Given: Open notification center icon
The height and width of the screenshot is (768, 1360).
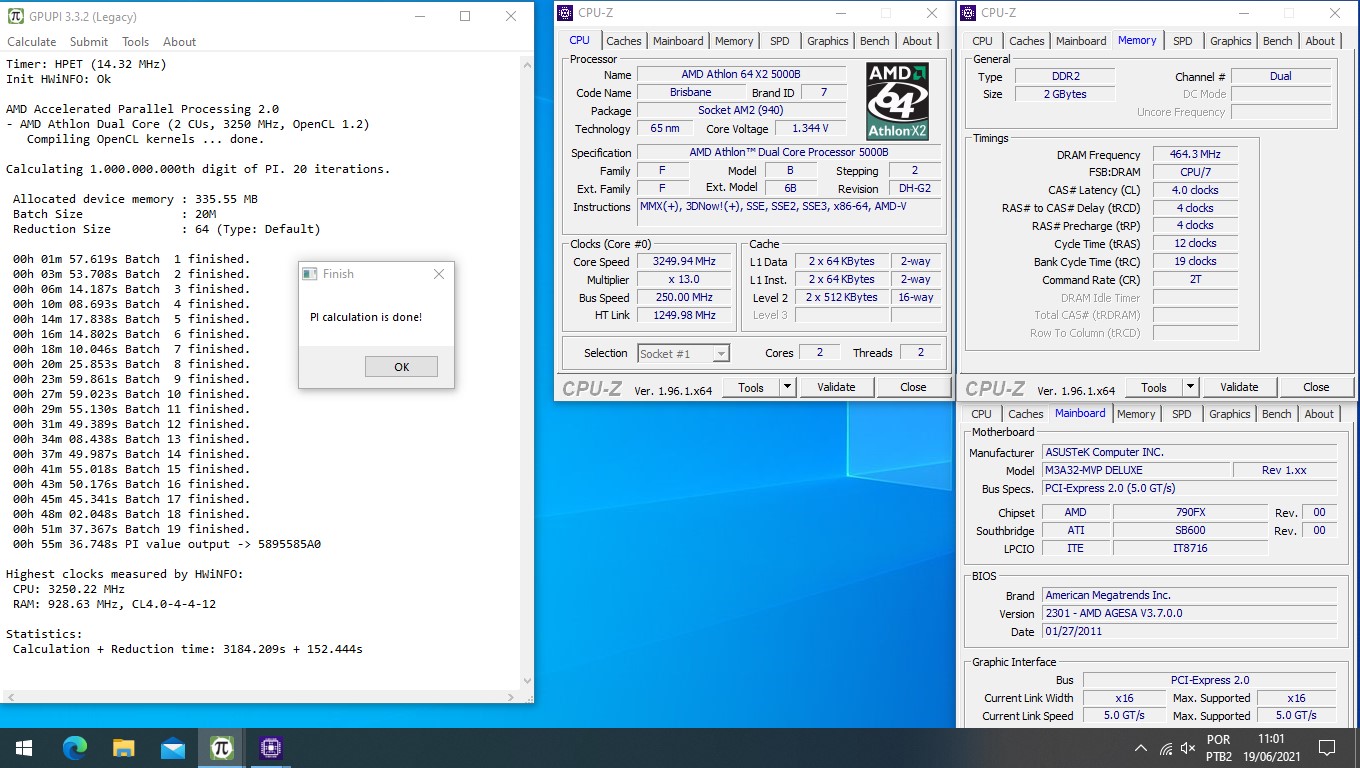Looking at the screenshot, I should click(x=1327, y=748).
